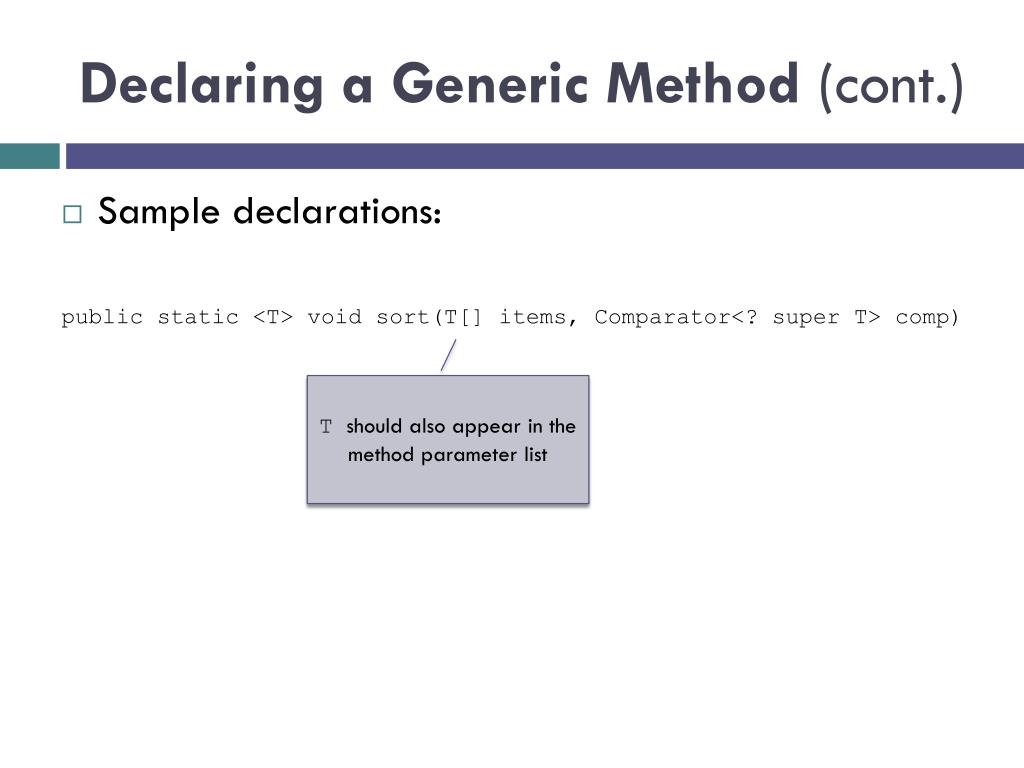Click the square bullet before Sample declarations
Screen dimensions: 1024x768
point(72,214)
